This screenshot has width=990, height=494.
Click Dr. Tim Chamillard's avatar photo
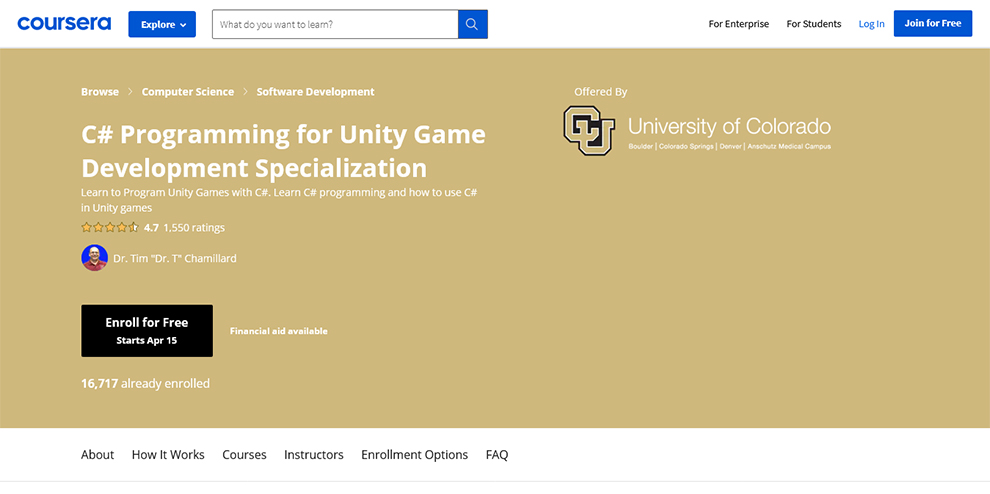pos(94,258)
